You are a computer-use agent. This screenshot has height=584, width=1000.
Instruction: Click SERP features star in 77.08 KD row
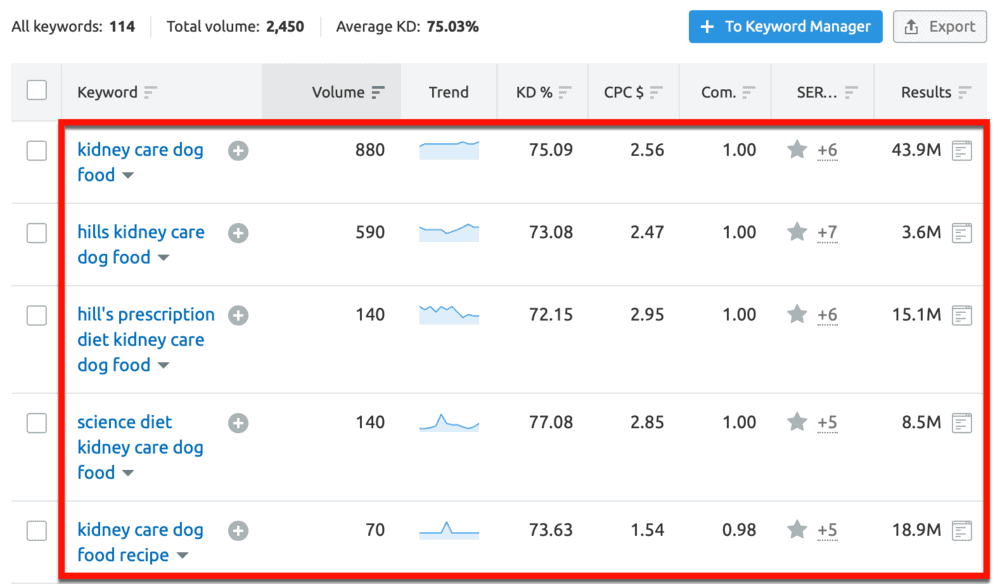point(797,421)
